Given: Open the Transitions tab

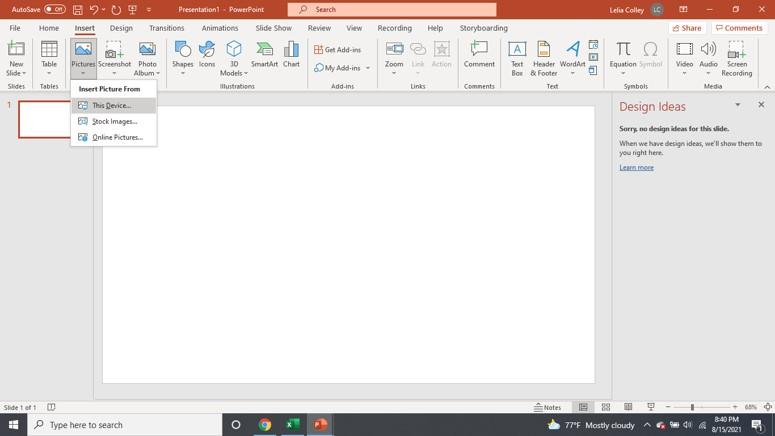Looking at the screenshot, I should [x=167, y=28].
